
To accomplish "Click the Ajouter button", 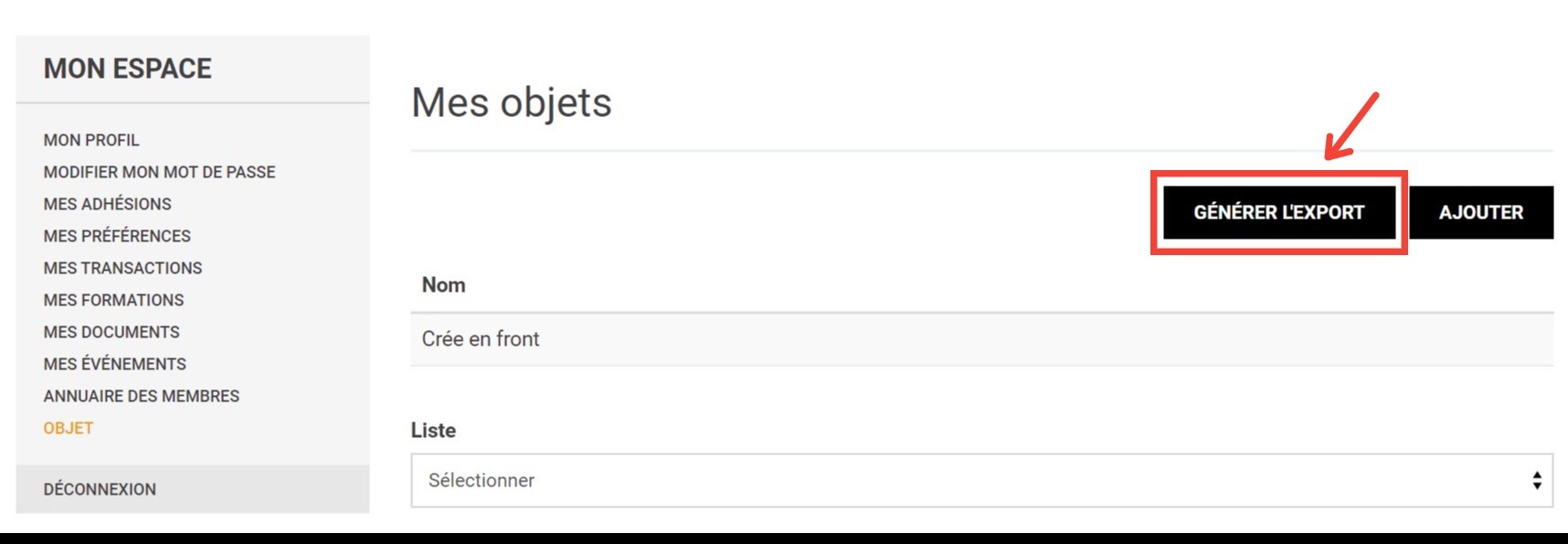I will pyautogui.click(x=1481, y=212).
